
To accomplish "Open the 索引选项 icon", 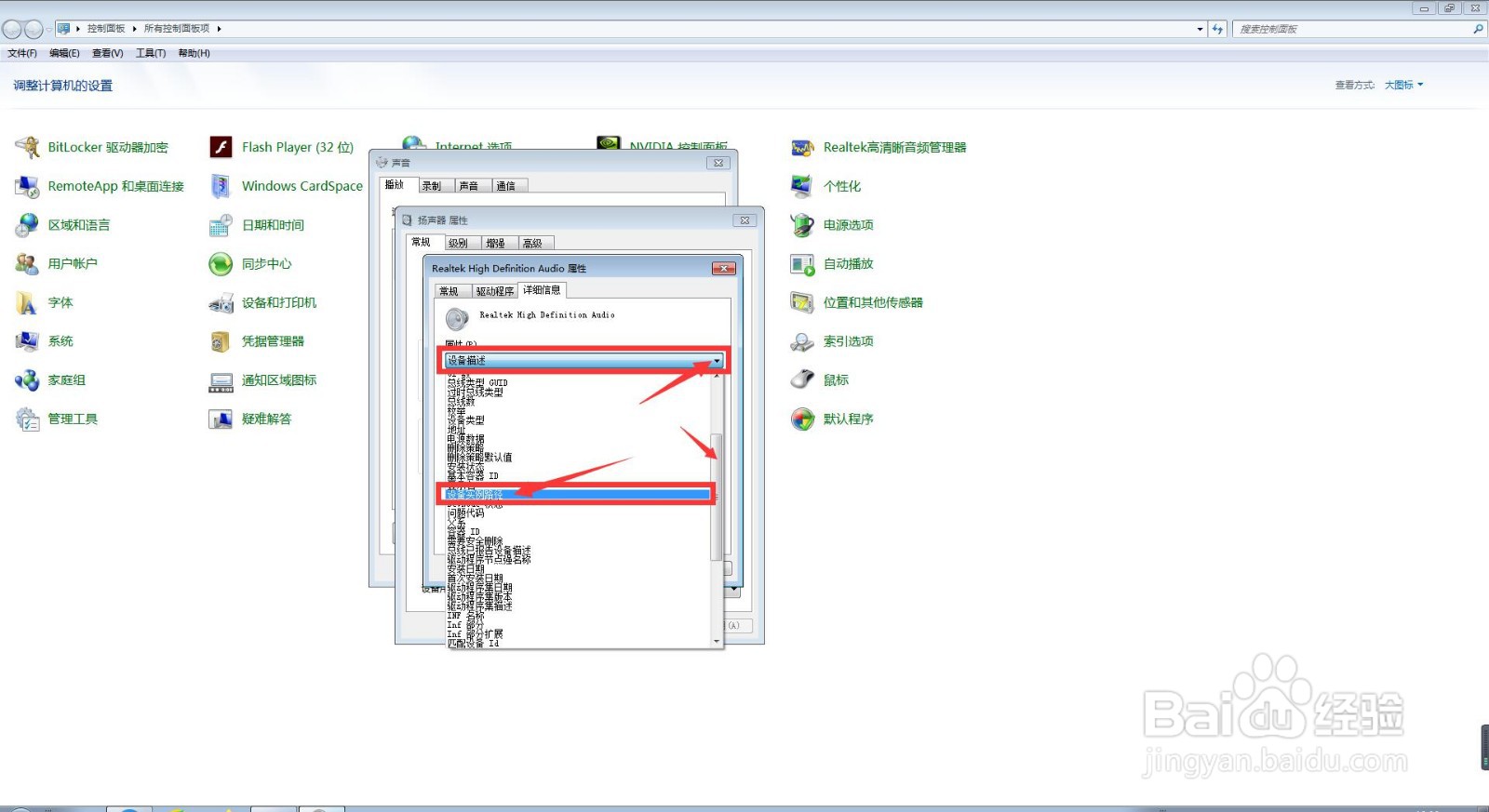I will (x=802, y=341).
